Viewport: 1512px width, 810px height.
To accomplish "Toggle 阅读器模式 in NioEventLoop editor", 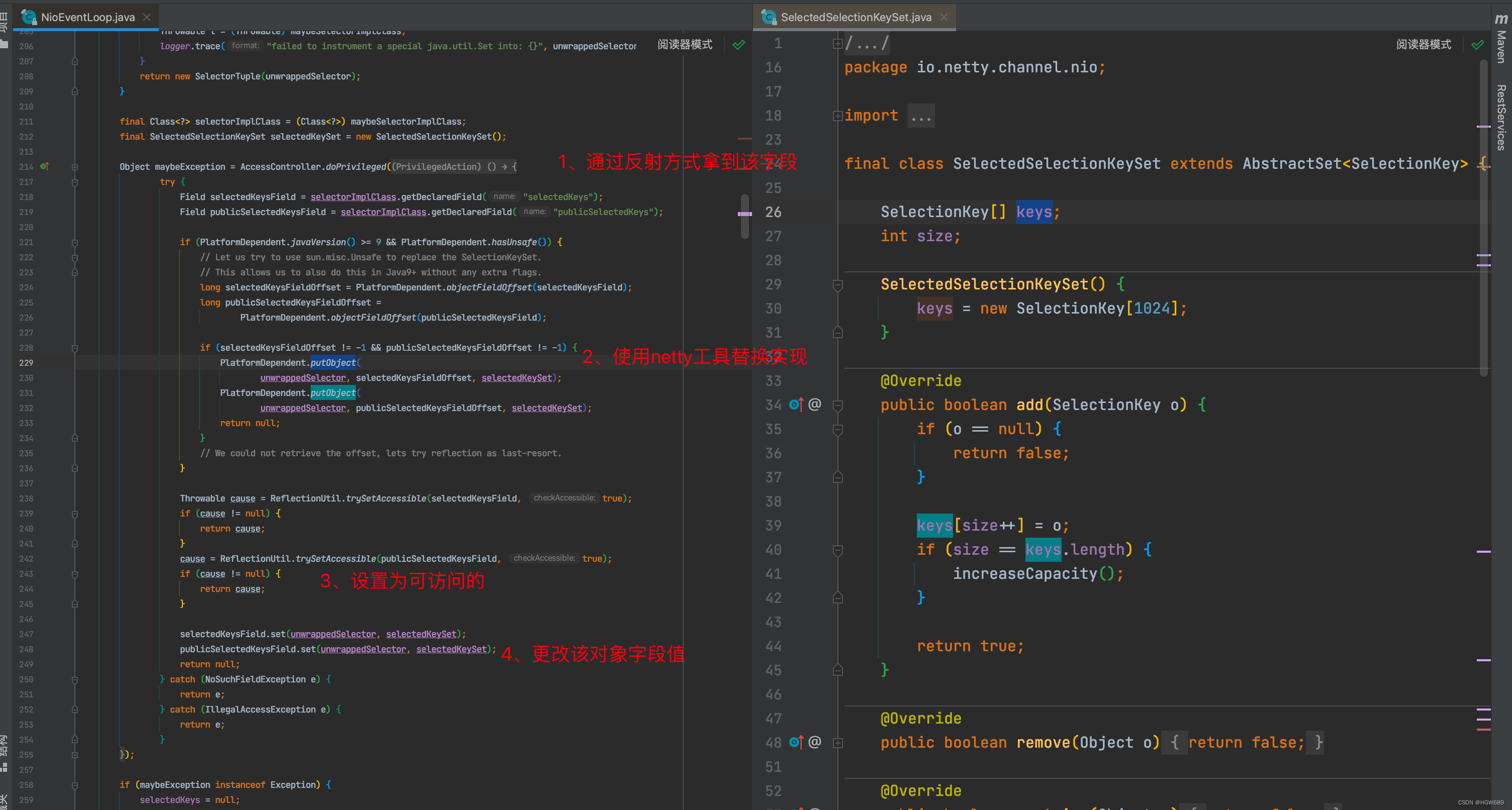I will click(x=685, y=45).
